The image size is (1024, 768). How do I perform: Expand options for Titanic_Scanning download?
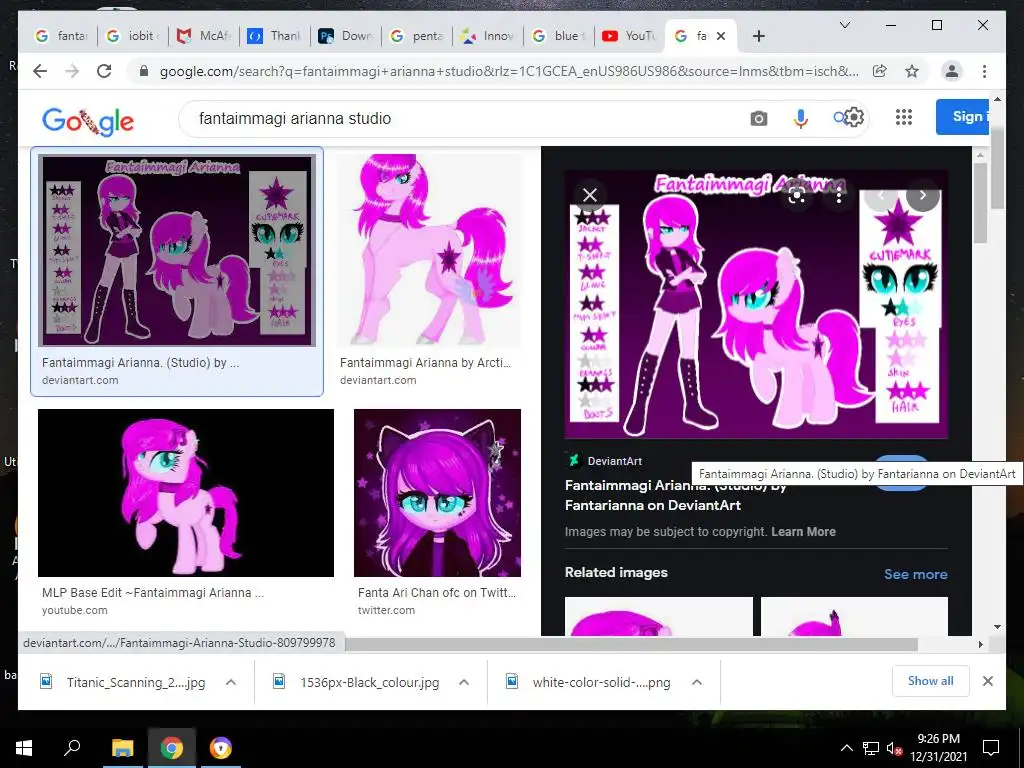pos(231,682)
